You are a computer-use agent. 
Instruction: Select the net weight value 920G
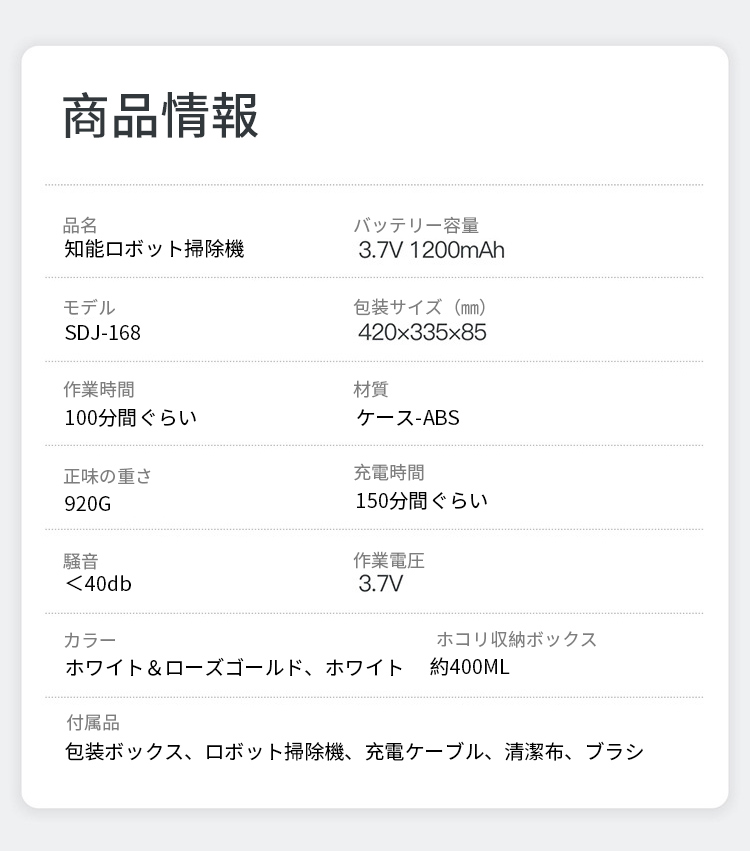(x=88, y=503)
